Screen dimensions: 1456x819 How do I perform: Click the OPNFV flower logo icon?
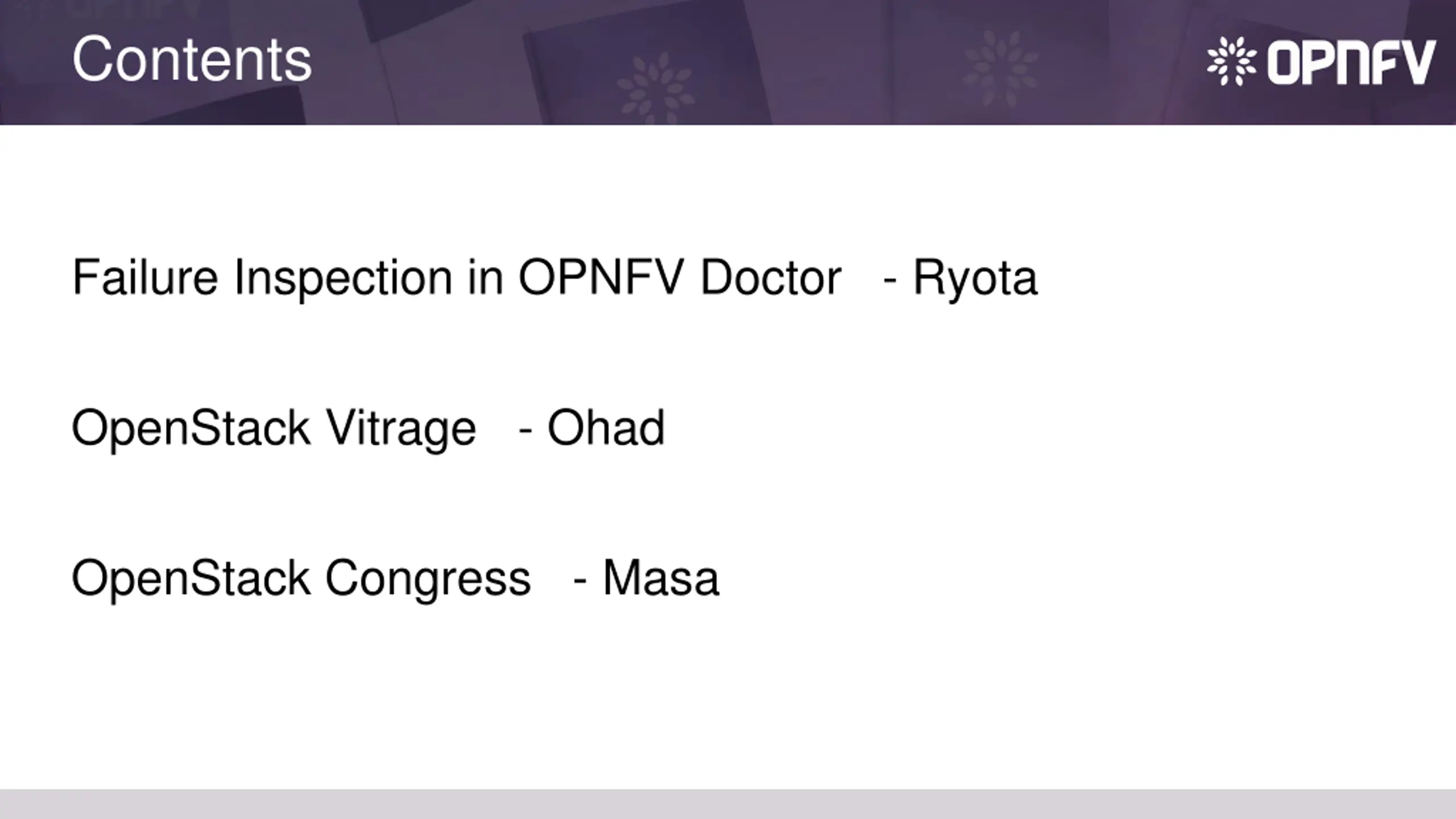click(1232, 61)
